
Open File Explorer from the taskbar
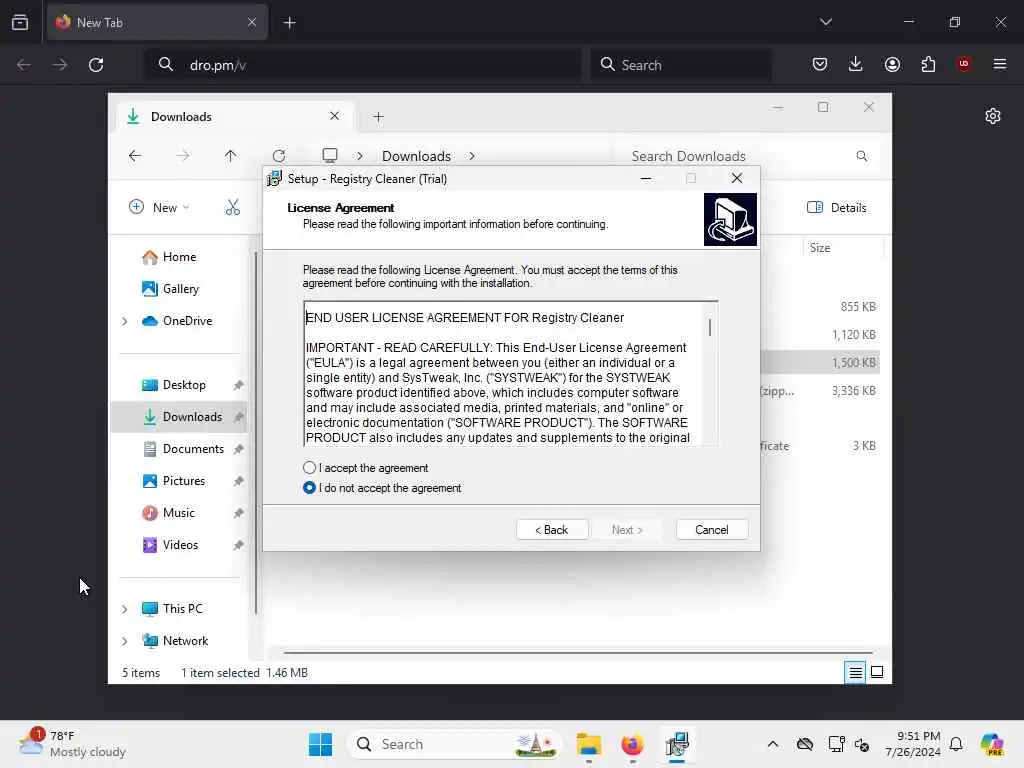coord(588,744)
